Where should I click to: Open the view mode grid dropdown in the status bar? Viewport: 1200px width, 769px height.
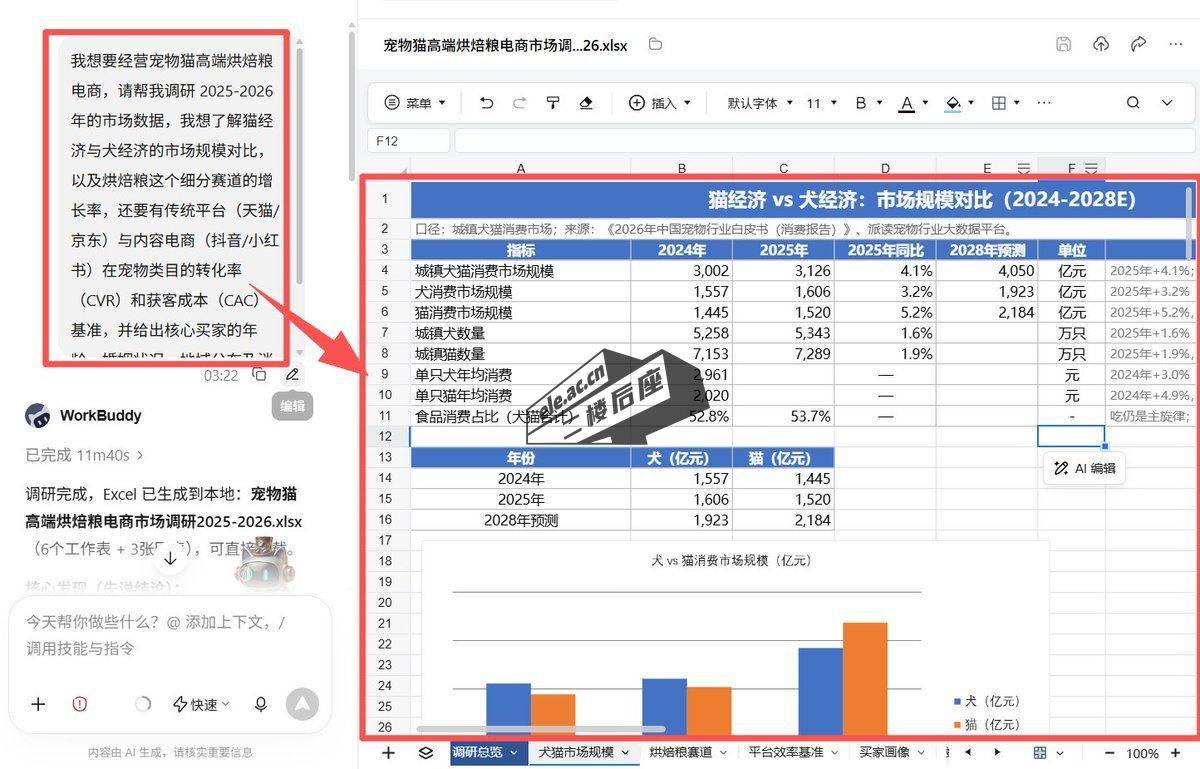1048,752
